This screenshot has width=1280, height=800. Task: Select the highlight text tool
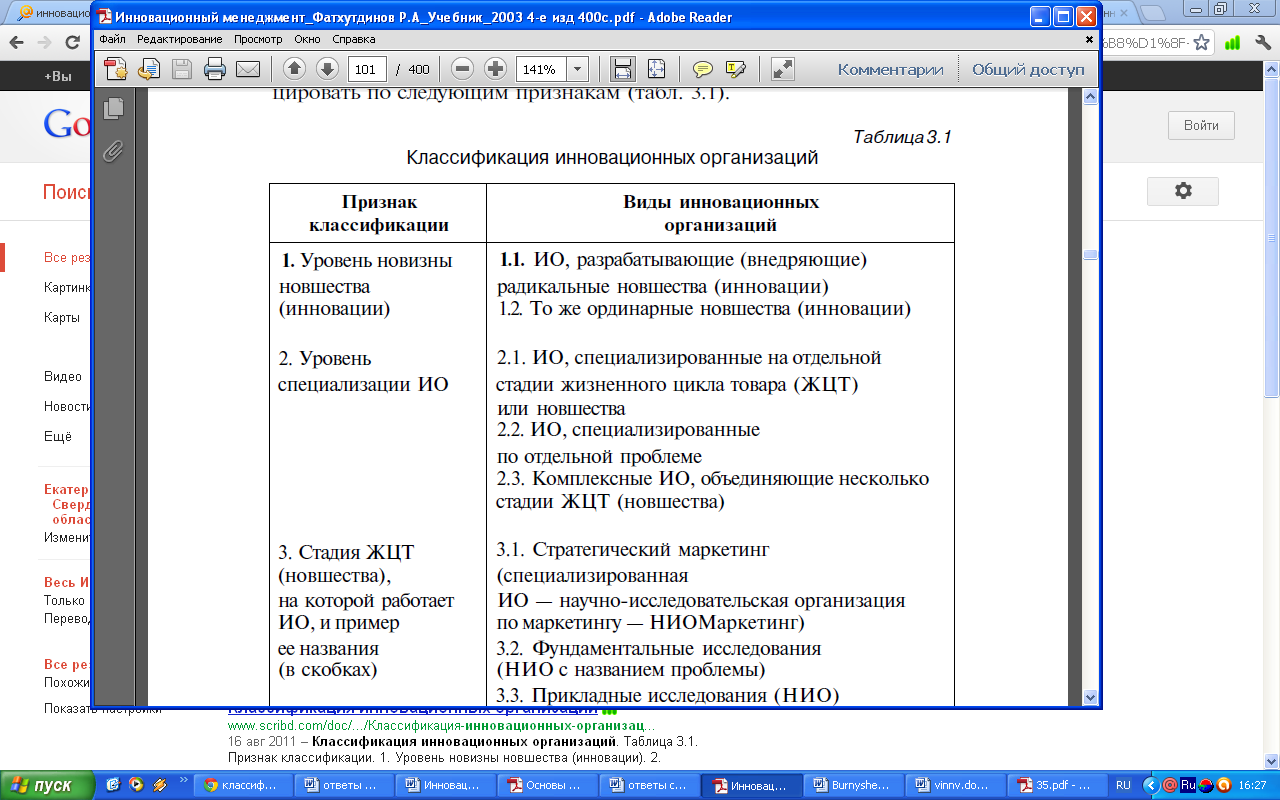tap(736, 69)
